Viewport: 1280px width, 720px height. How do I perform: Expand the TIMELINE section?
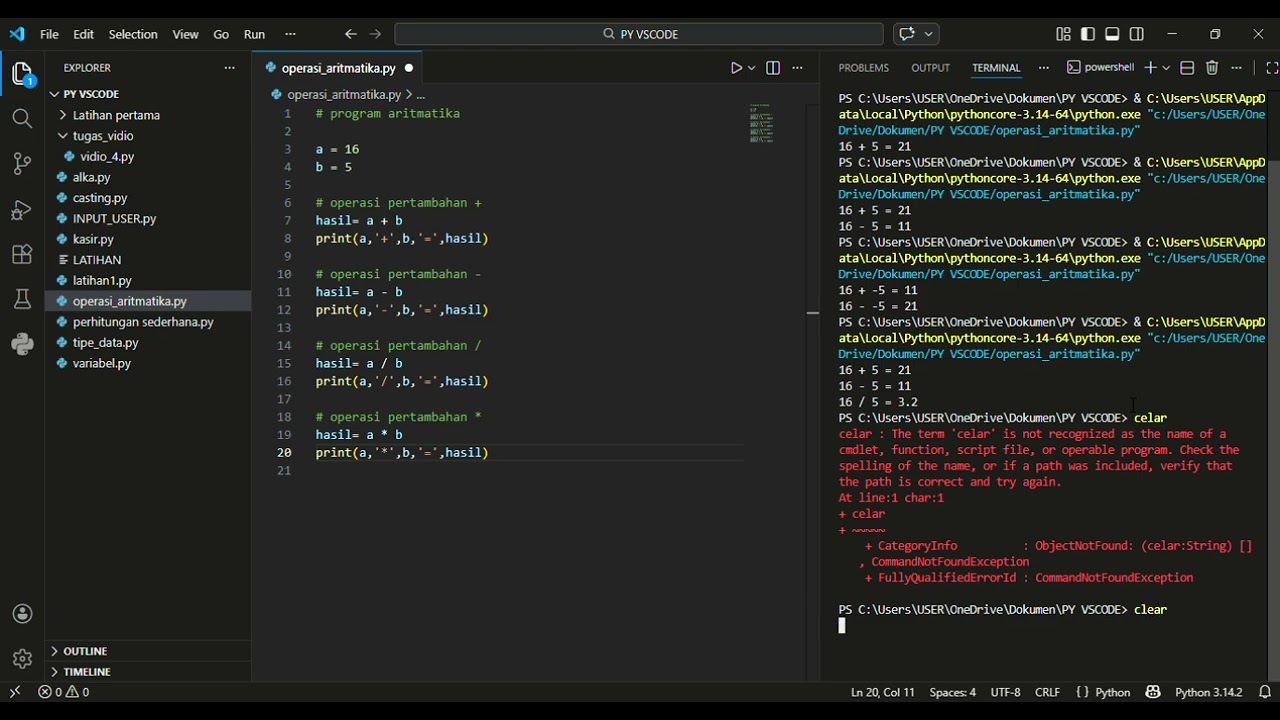[148, 672]
